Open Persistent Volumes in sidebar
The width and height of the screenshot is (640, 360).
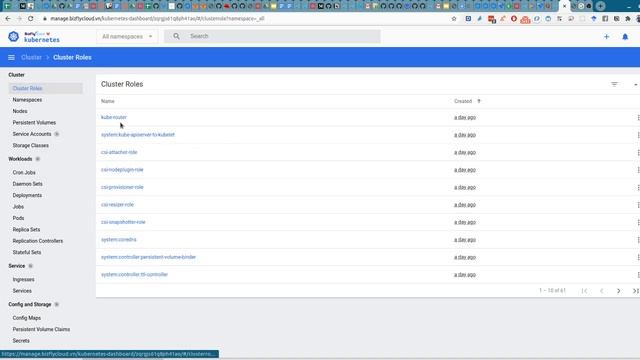[34, 122]
